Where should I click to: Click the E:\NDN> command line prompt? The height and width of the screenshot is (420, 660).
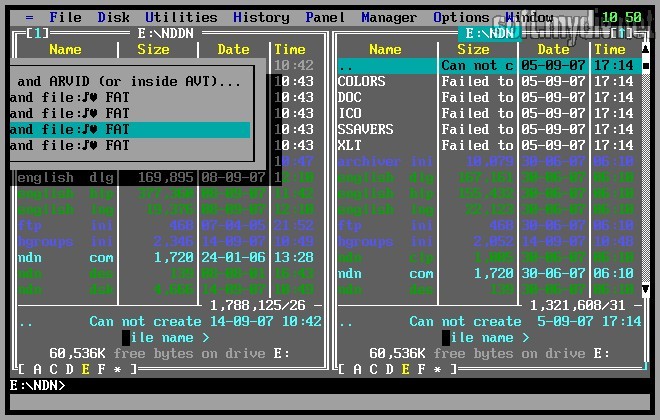pos(37,385)
